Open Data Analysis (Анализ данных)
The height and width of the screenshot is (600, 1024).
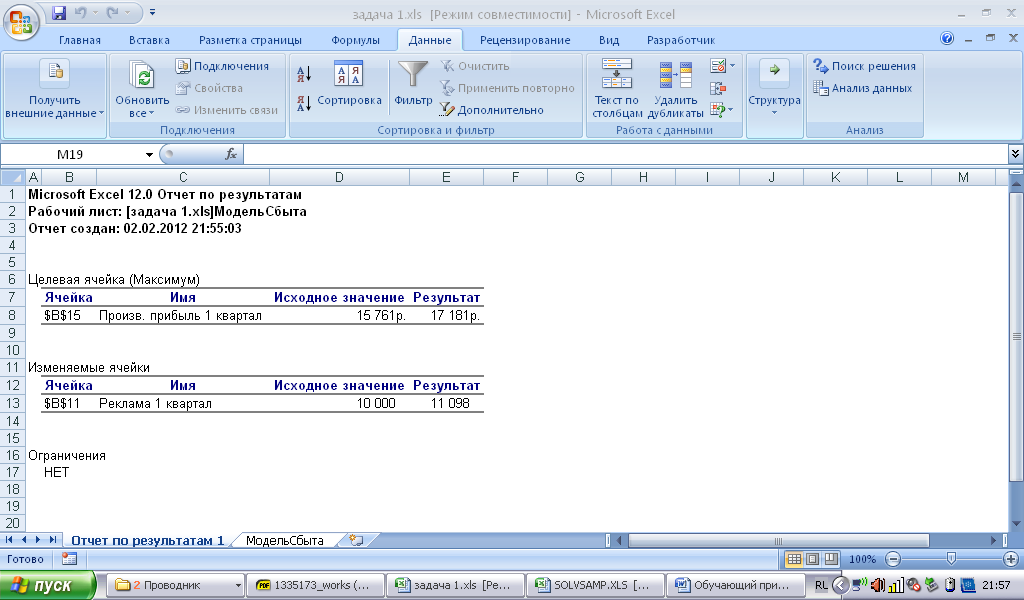click(x=862, y=88)
